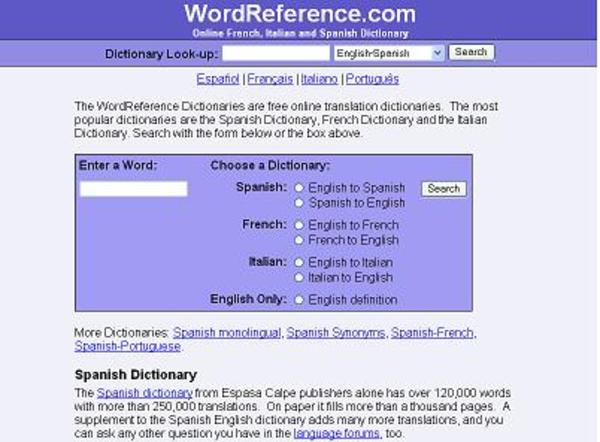Visit the language forums link
The image size is (600, 442).
pos(344,434)
